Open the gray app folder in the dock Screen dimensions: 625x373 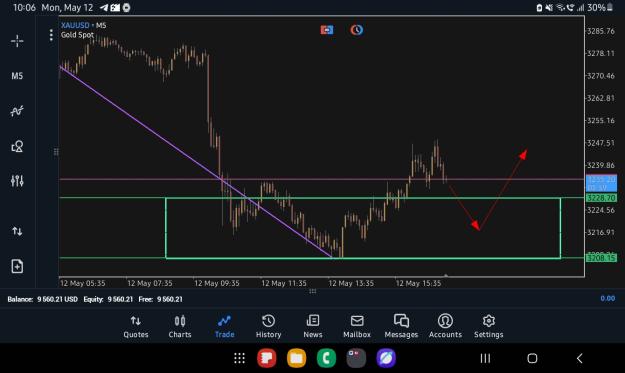(356, 358)
